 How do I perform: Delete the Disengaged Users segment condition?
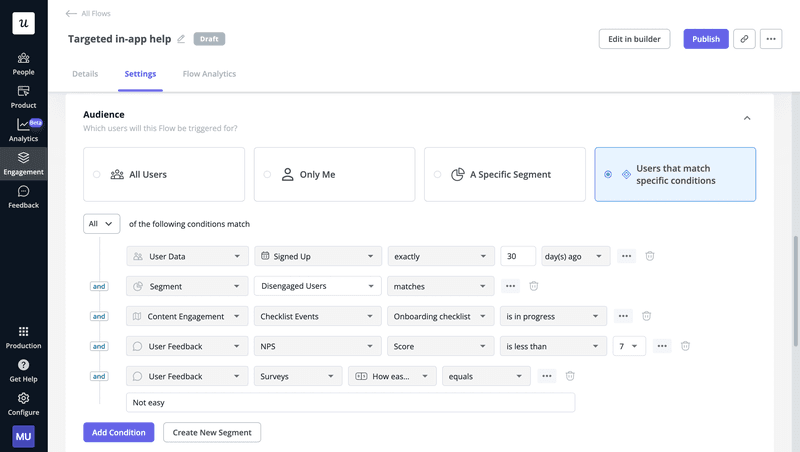(x=534, y=286)
